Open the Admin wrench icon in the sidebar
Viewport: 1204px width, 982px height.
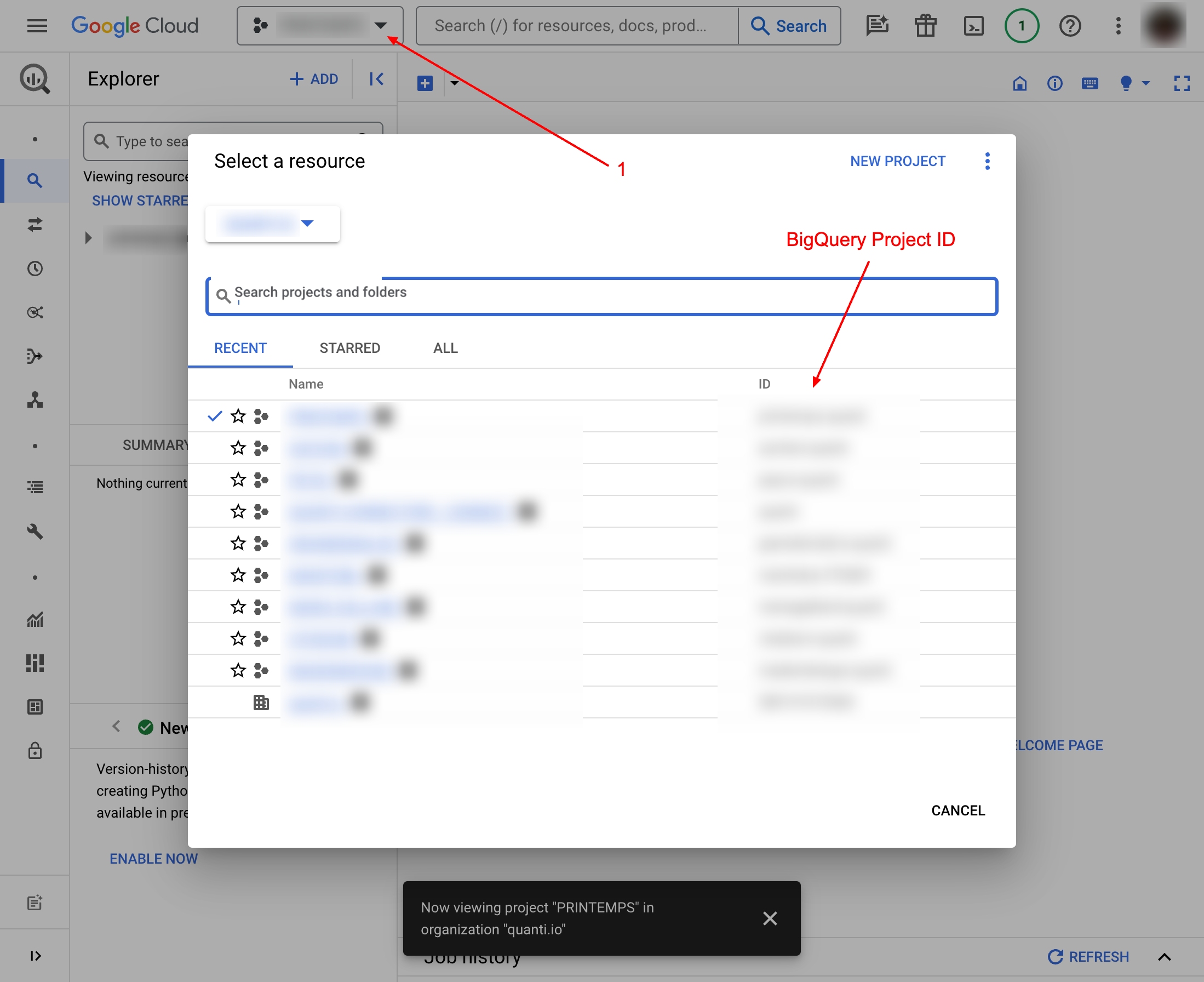(35, 532)
